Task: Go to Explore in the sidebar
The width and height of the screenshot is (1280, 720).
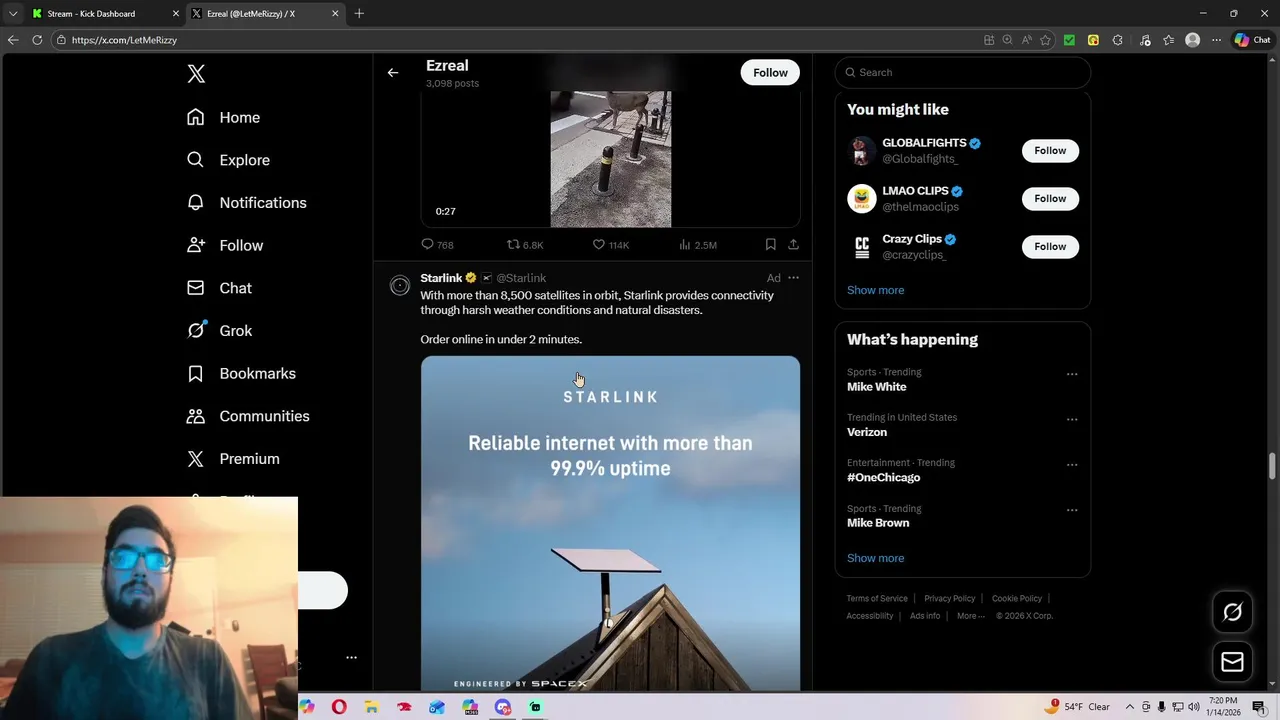Action: click(x=228, y=160)
